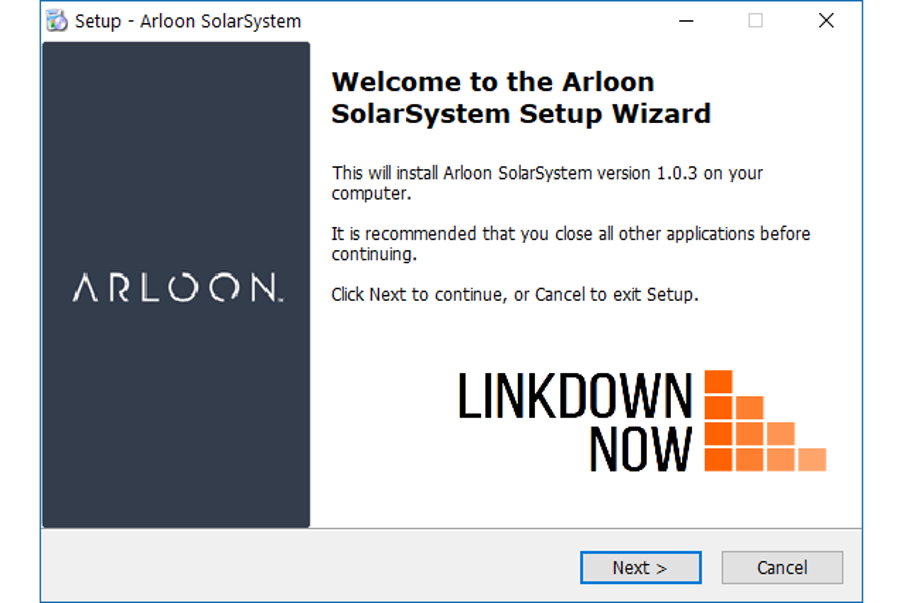Click the setup installer icon in title bar
Image resolution: width=900 pixels, height=603 pixels.
[x=58, y=21]
